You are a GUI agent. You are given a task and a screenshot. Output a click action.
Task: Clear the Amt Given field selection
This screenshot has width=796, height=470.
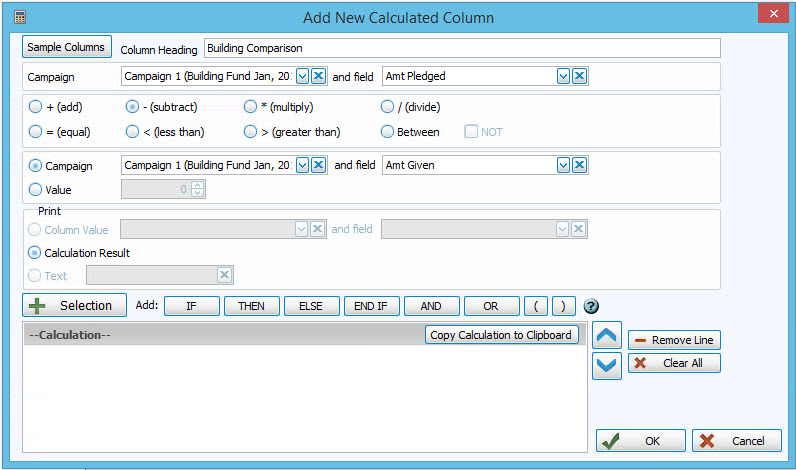click(x=579, y=166)
